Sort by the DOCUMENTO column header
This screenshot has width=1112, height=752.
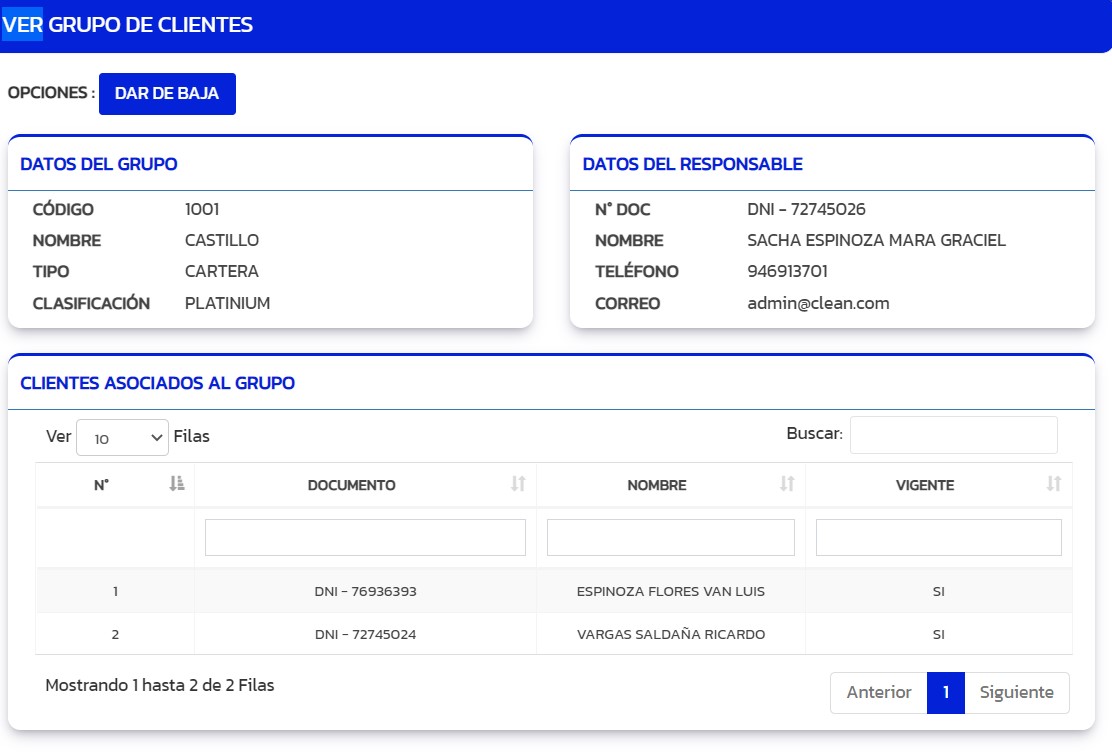point(351,485)
